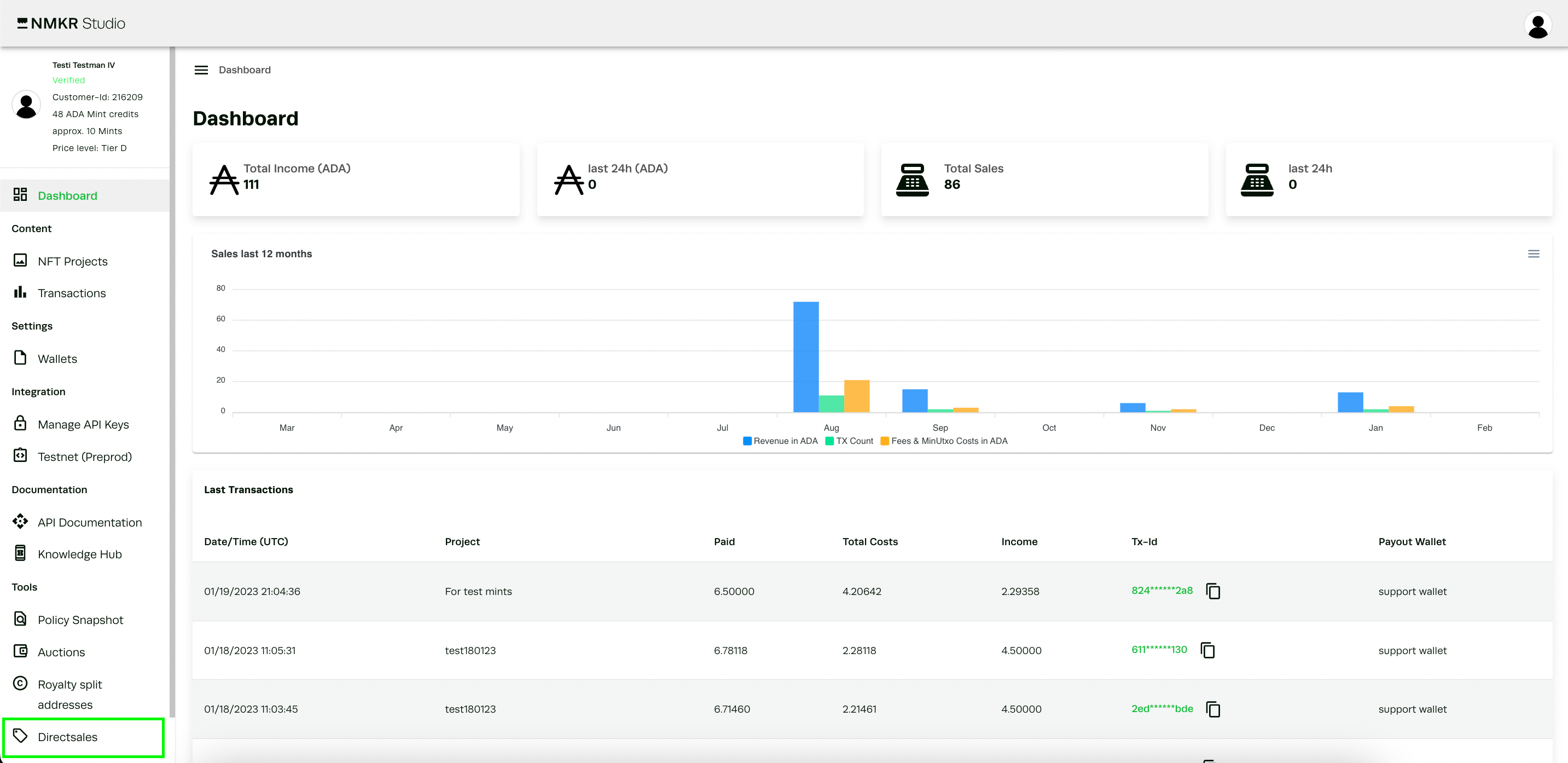Open transaction link 2ed******bde
1568x763 pixels.
pos(1162,708)
